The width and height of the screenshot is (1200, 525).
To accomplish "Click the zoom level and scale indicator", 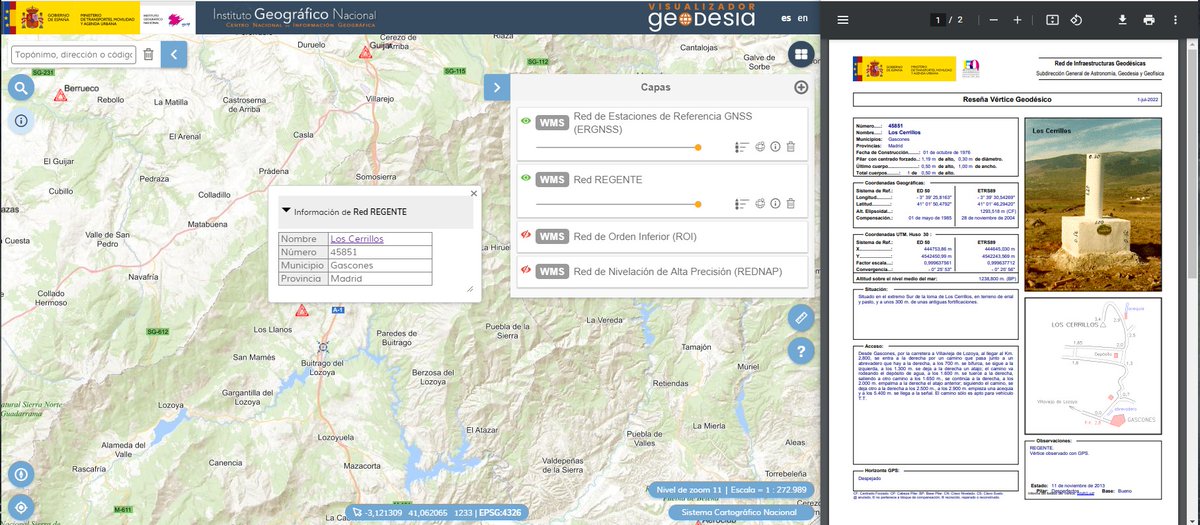I will point(730,490).
